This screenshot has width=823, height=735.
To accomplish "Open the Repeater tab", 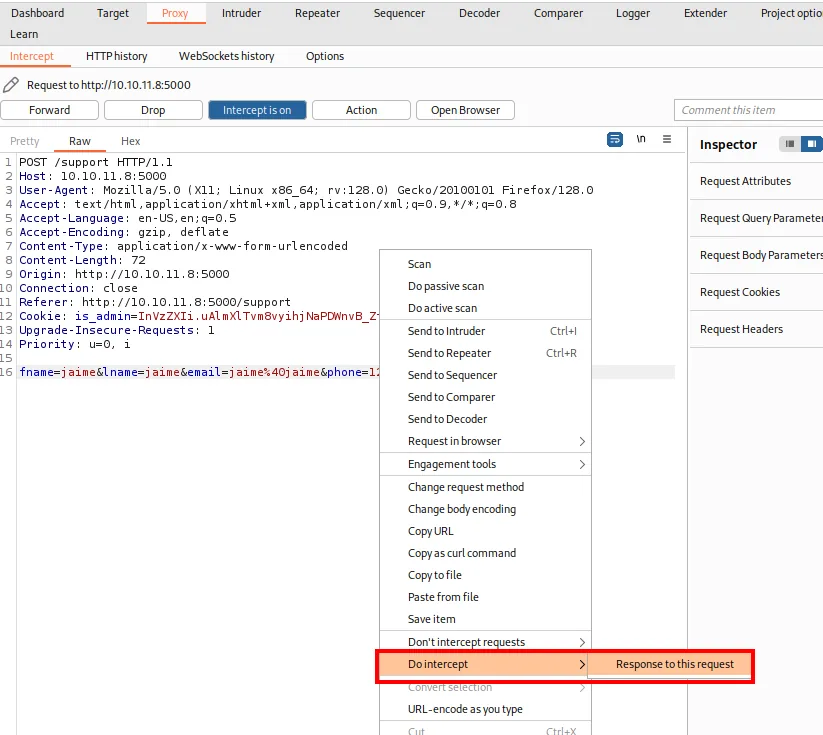I will 318,13.
